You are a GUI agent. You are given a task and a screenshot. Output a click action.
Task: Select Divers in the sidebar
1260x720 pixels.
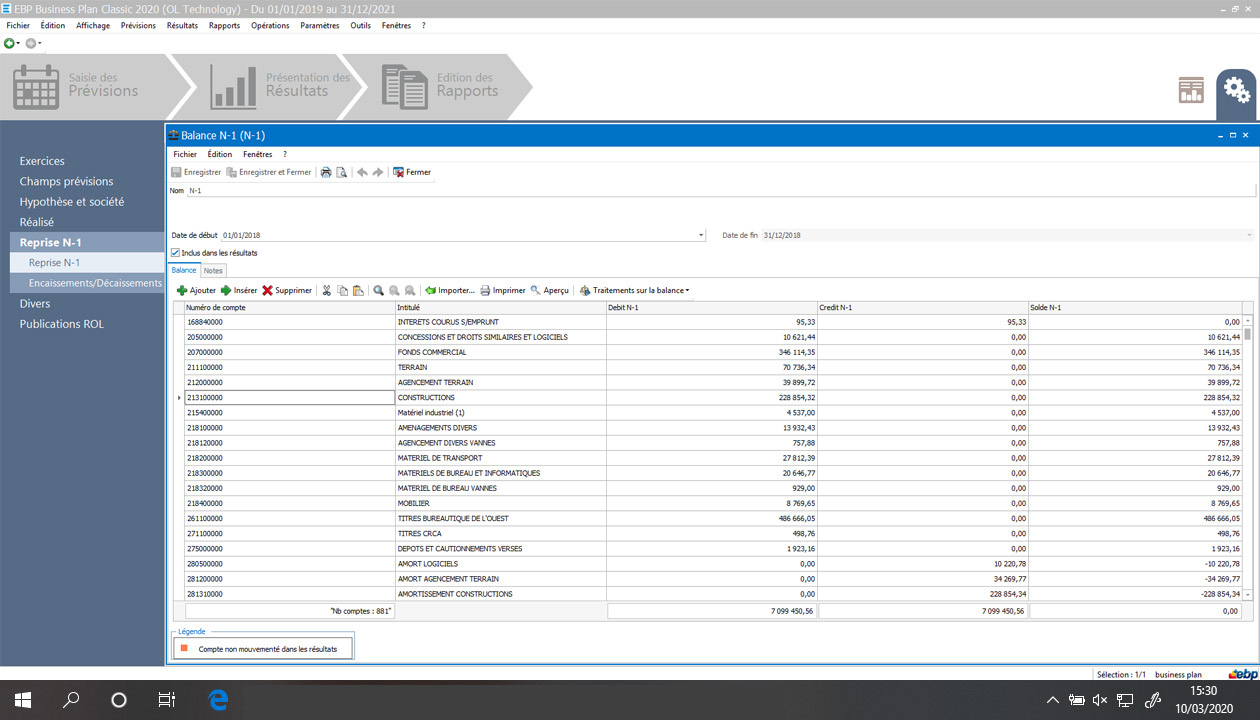(x=35, y=303)
